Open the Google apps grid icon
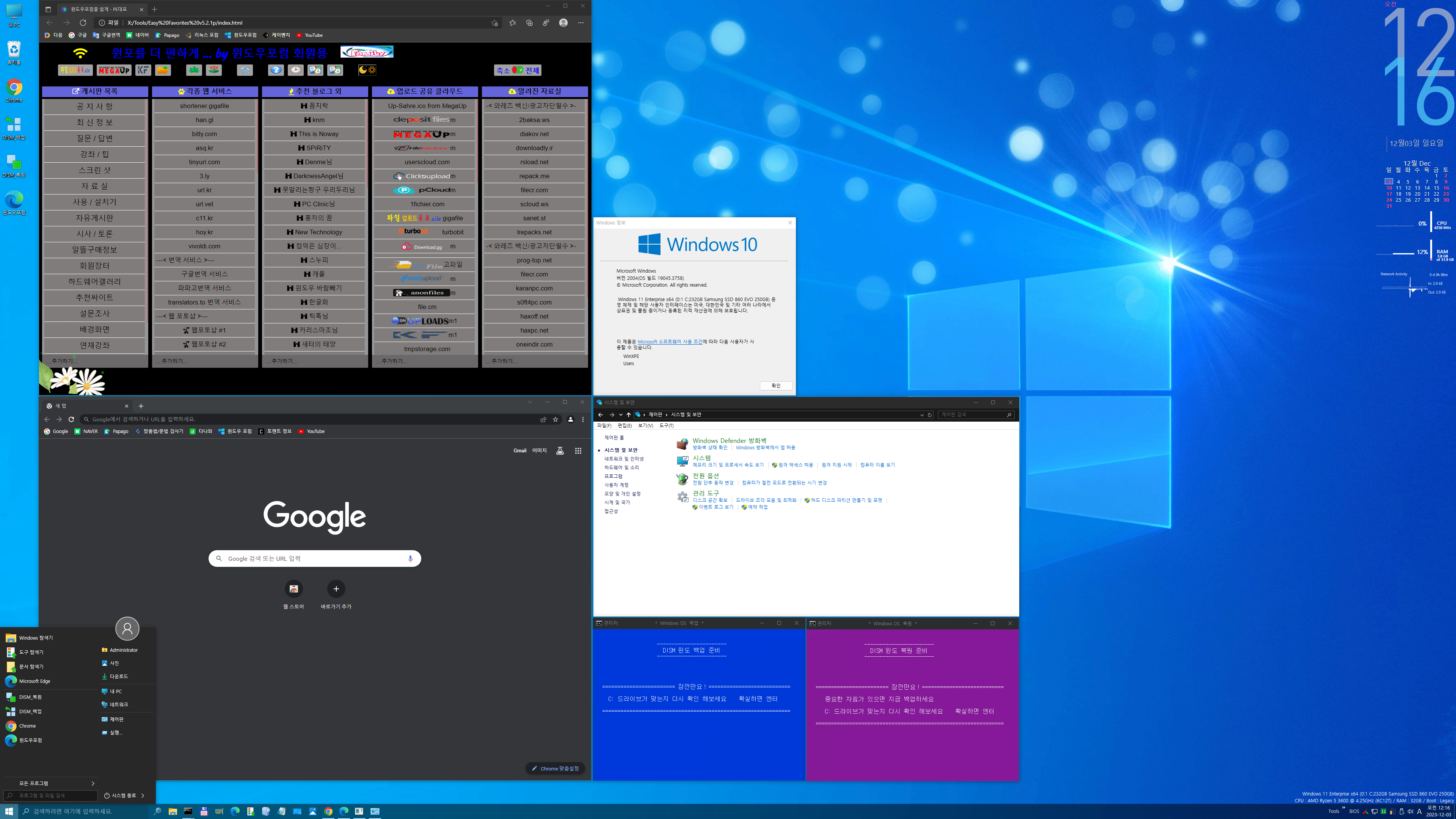 [577, 450]
